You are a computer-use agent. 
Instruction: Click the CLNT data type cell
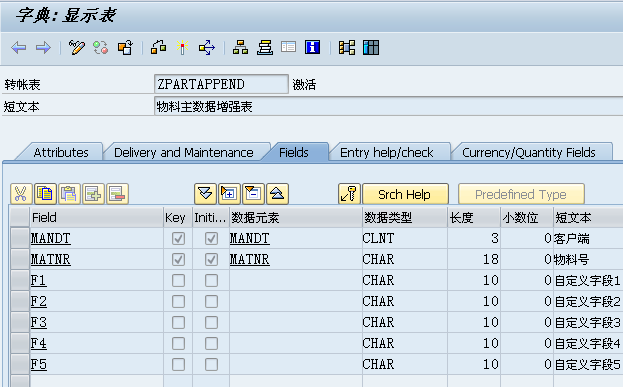click(x=405, y=238)
